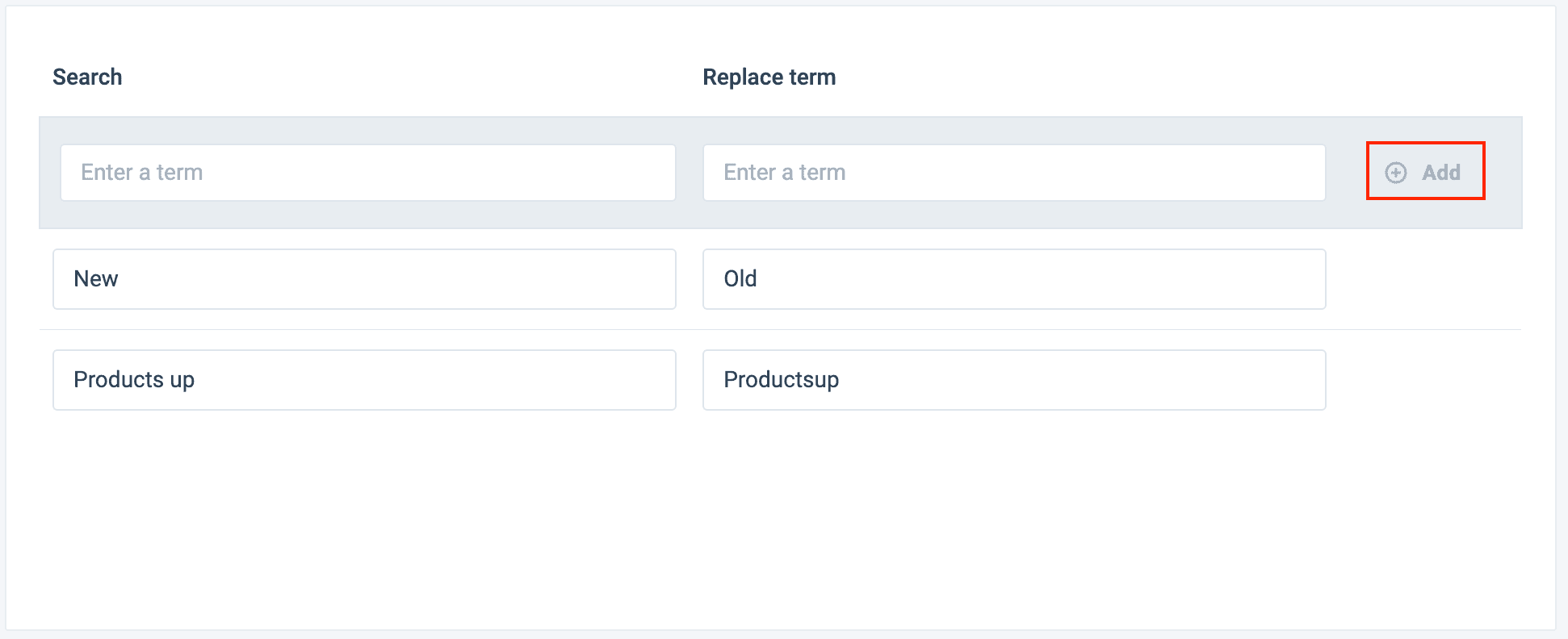Focus the empty Replace term 'Enter a term' field
This screenshot has height=639, width=1568.
pyautogui.click(x=1013, y=173)
